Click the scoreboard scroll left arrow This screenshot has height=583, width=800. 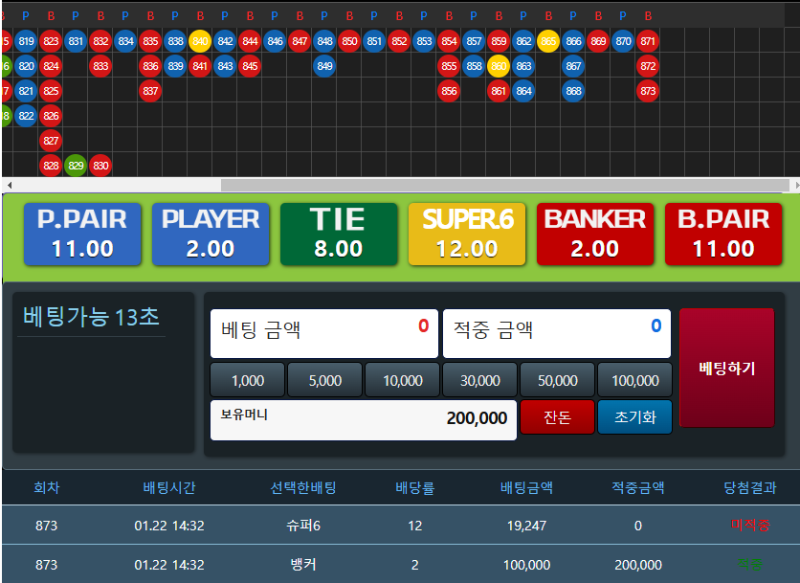click(x=9, y=185)
